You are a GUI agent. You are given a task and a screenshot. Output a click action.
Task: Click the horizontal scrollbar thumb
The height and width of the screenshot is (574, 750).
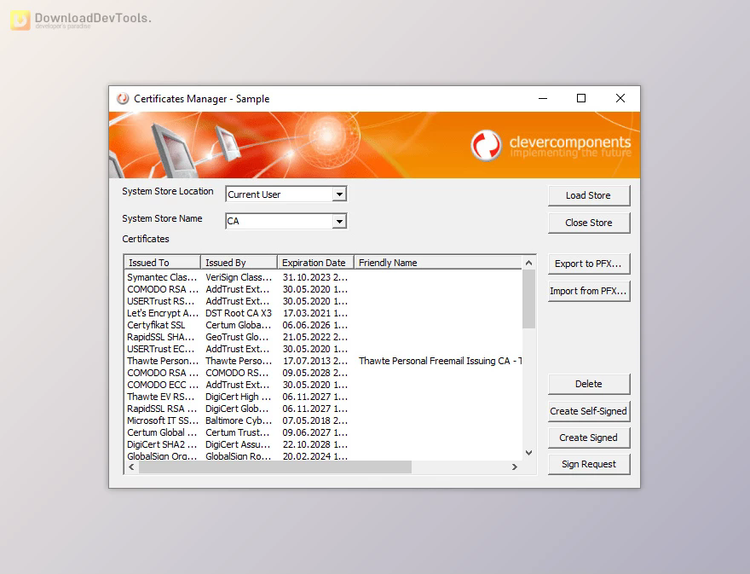(275, 467)
